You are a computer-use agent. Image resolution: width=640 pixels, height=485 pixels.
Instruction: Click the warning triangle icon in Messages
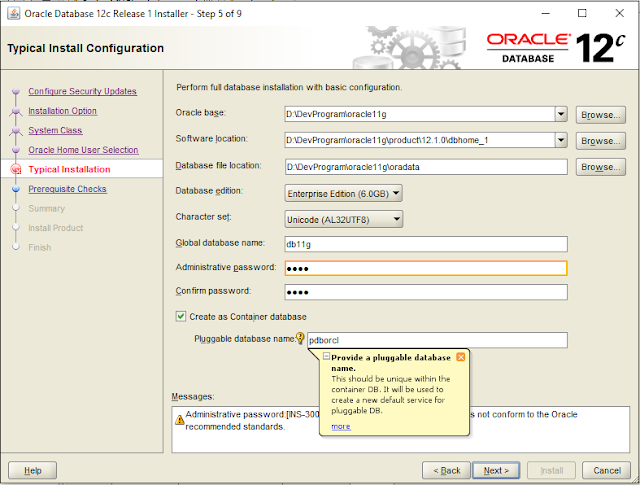tap(180, 420)
